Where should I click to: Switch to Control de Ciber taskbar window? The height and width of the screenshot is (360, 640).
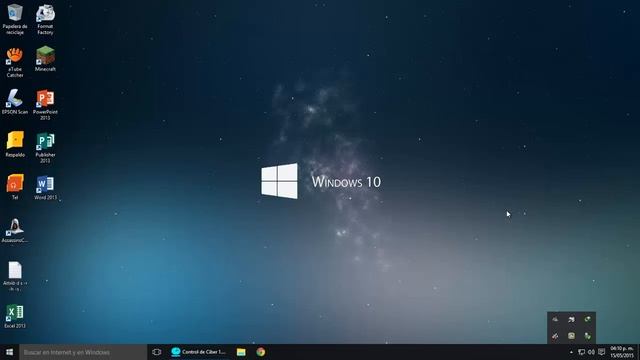click(199, 352)
